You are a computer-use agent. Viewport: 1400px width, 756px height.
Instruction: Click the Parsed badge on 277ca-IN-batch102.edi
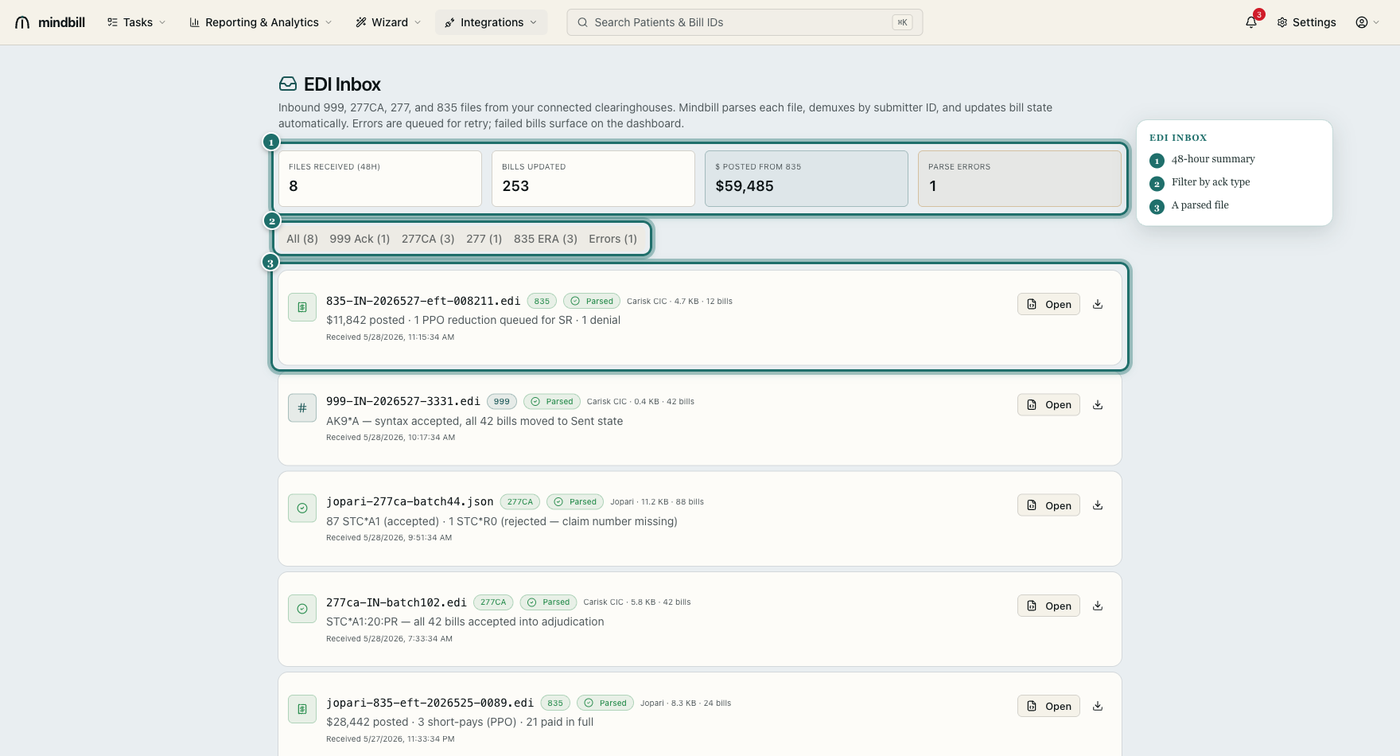click(549, 602)
